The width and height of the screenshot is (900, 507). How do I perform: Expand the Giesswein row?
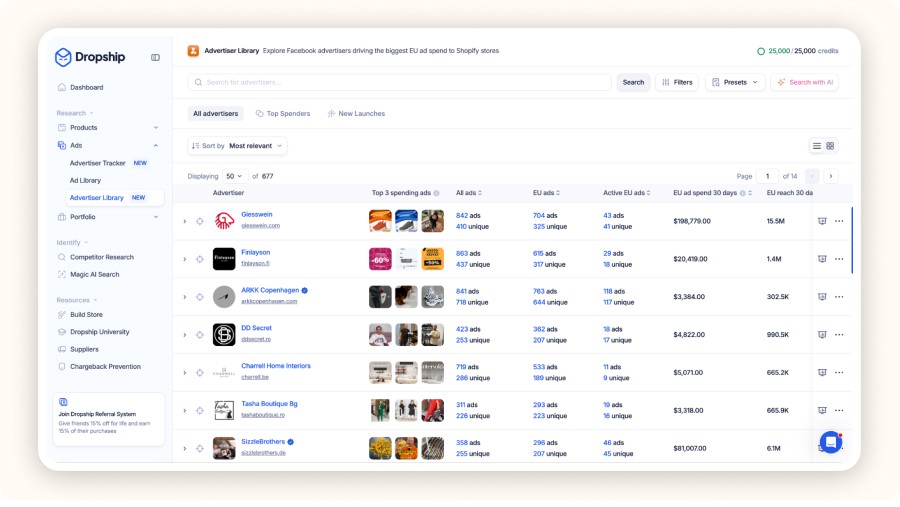tap(185, 221)
